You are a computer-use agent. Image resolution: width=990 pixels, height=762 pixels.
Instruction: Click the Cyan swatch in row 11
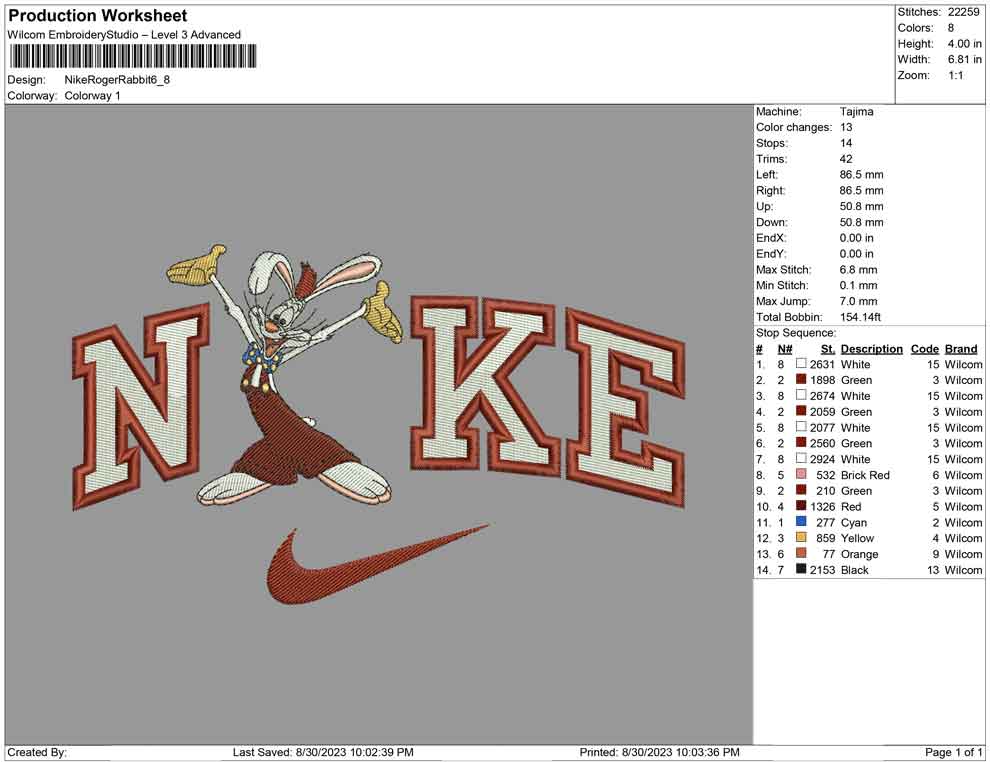801,521
